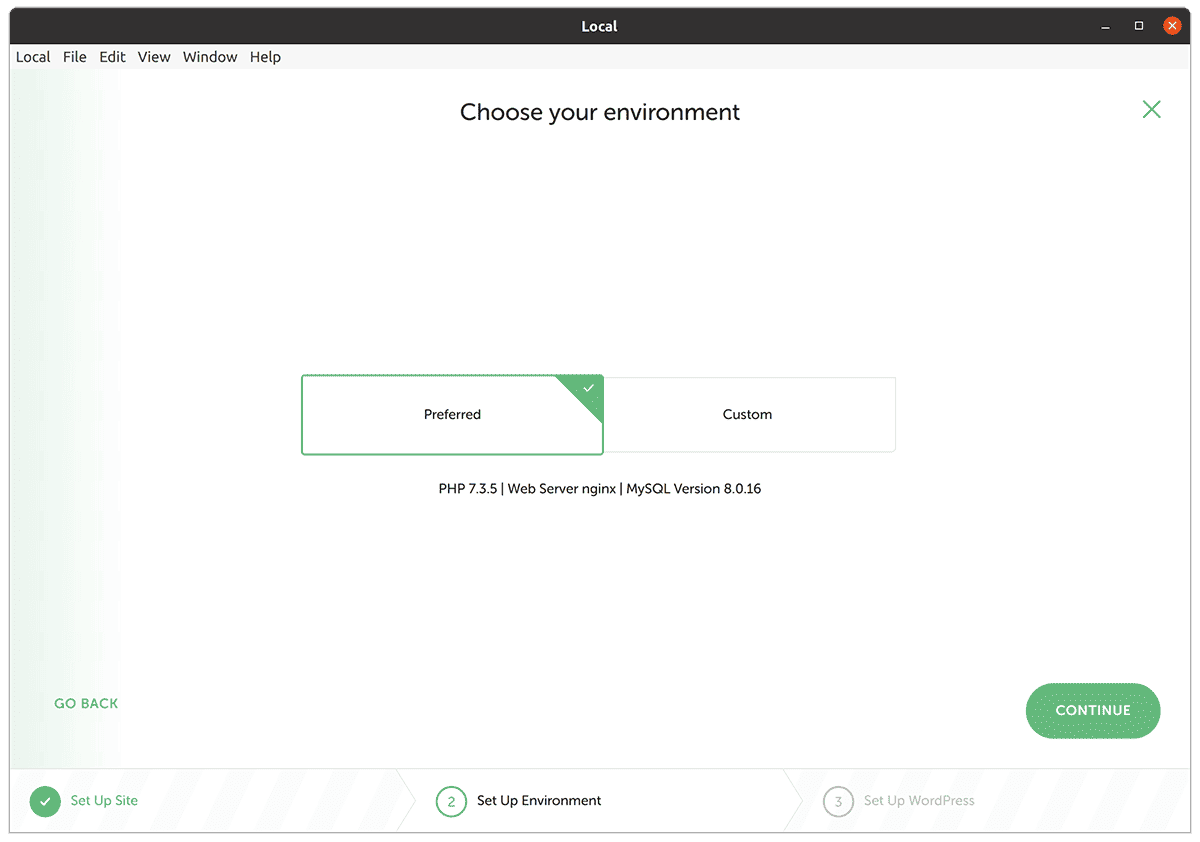The image size is (1200, 842).
Task: Select the Preferred environment option
Action: tap(452, 415)
